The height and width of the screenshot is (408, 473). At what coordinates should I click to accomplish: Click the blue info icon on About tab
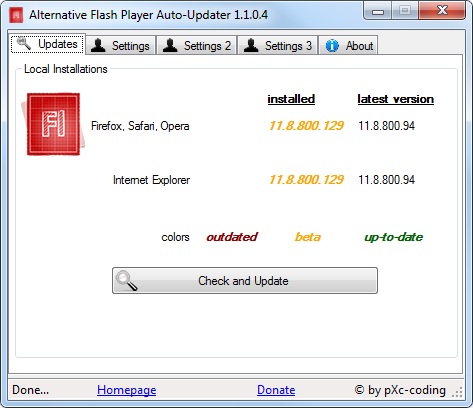click(332, 46)
